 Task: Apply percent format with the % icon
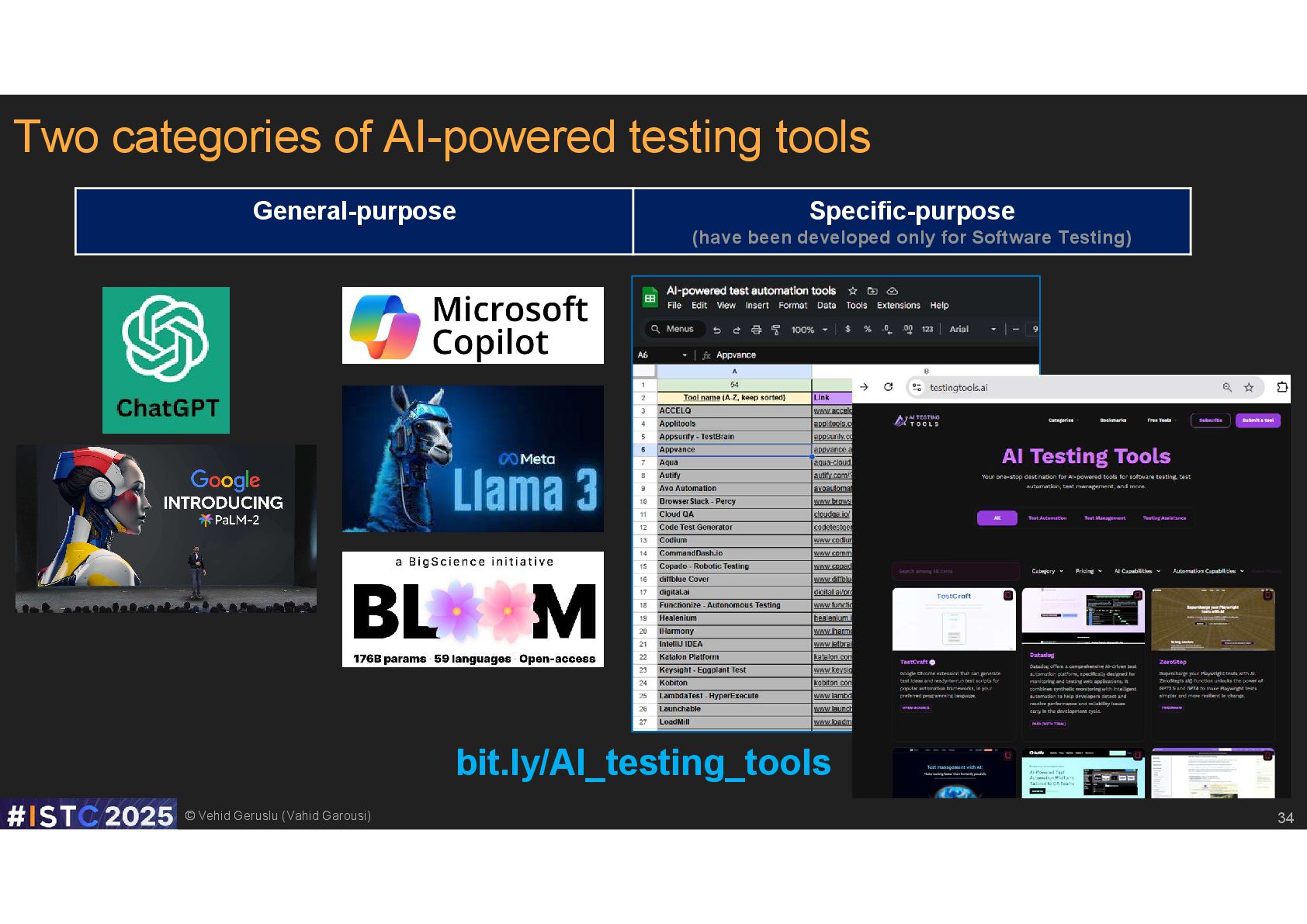(x=868, y=329)
